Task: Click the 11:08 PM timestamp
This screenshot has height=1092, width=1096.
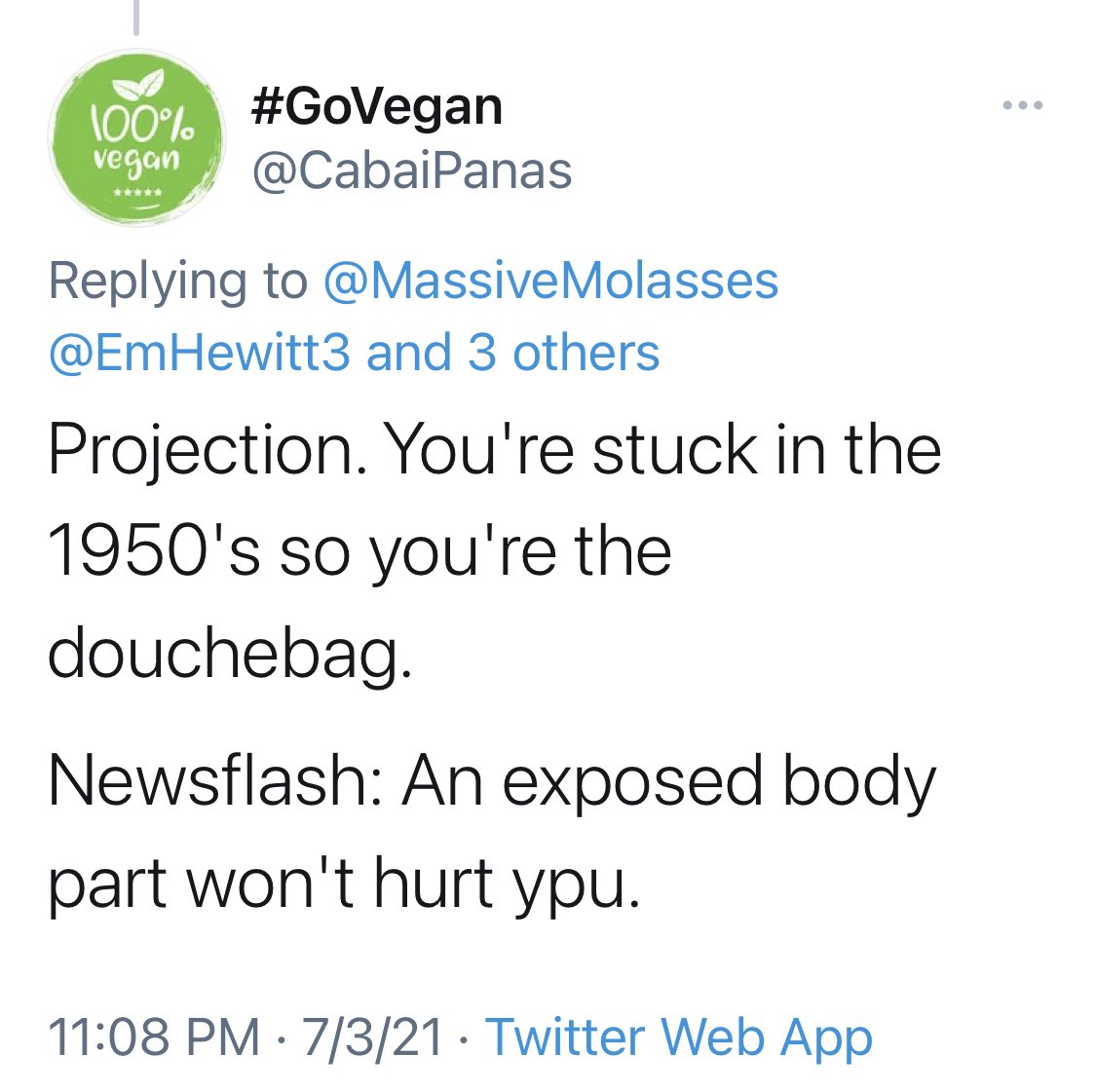Action: click(153, 1036)
